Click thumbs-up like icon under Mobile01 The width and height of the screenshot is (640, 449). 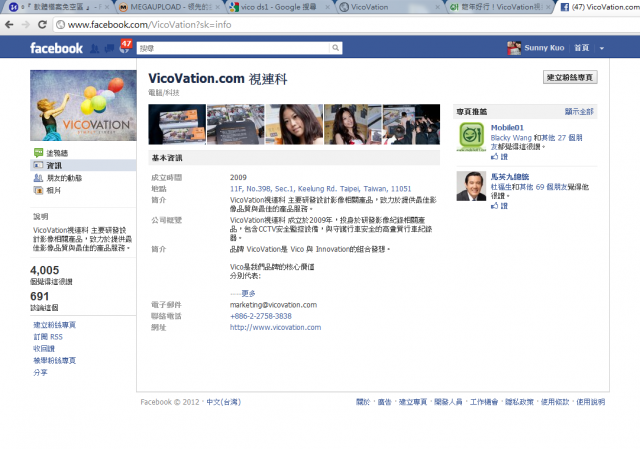click(x=494, y=157)
